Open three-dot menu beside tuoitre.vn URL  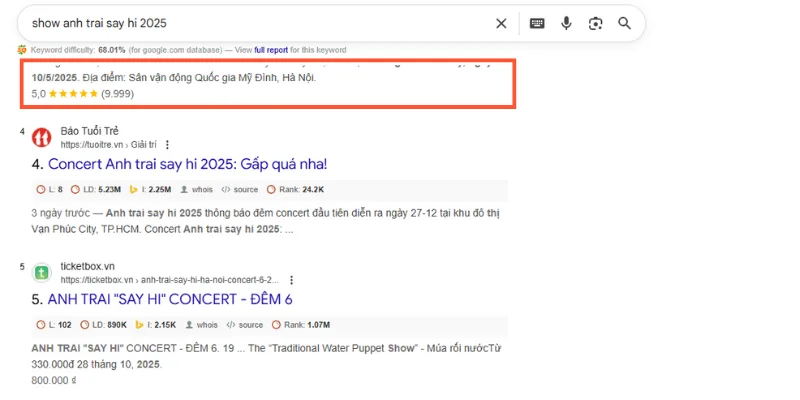pyautogui.click(x=167, y=144)
